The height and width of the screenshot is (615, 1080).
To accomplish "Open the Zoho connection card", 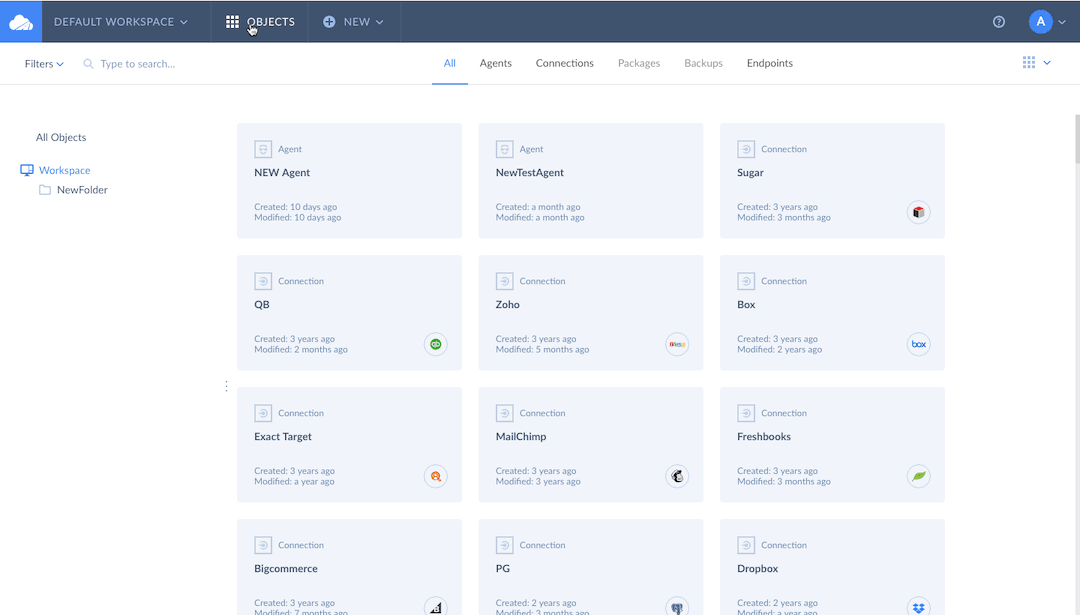I will coord(591,313).
